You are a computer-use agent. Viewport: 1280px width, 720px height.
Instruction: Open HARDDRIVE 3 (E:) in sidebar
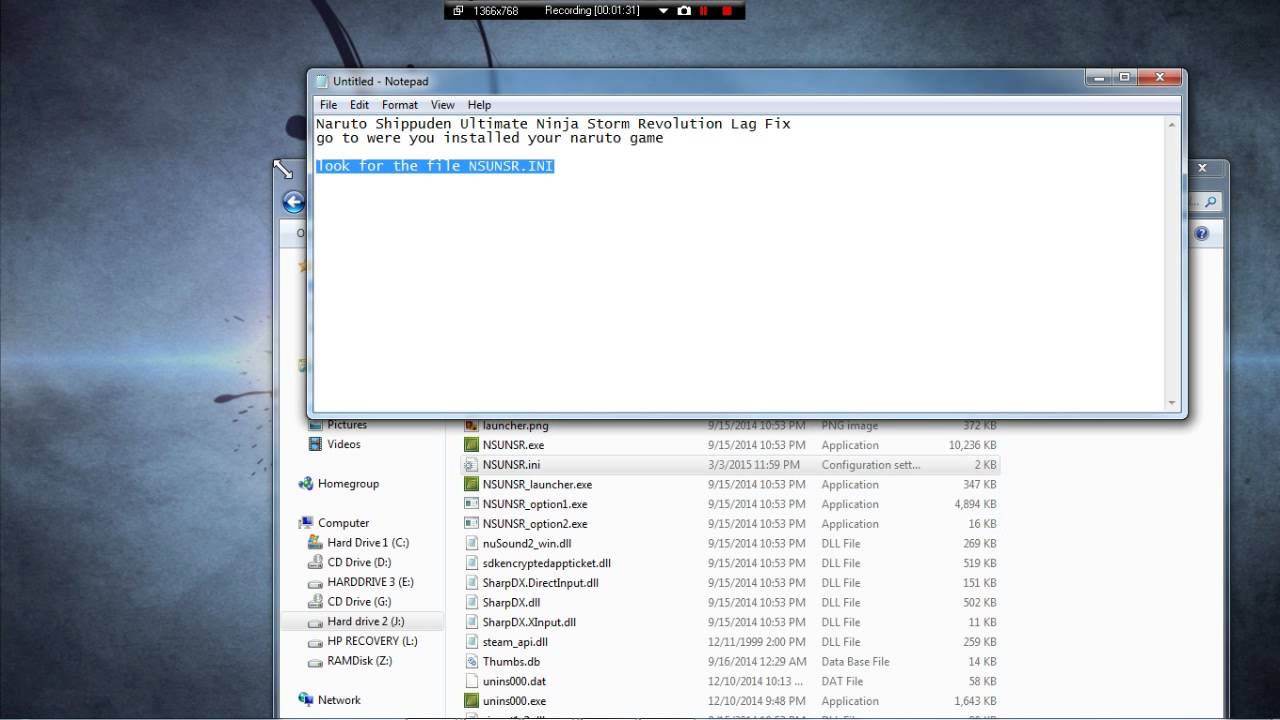(370, 582)
